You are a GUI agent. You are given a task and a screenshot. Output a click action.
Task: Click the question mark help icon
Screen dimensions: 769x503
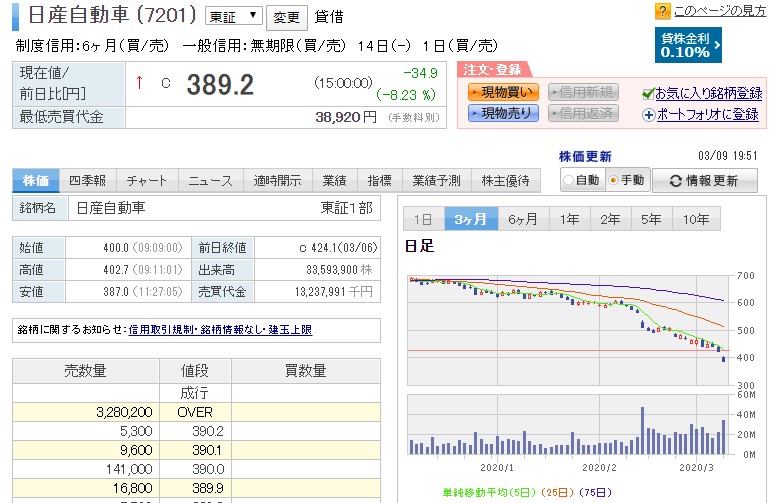point(662,11)
